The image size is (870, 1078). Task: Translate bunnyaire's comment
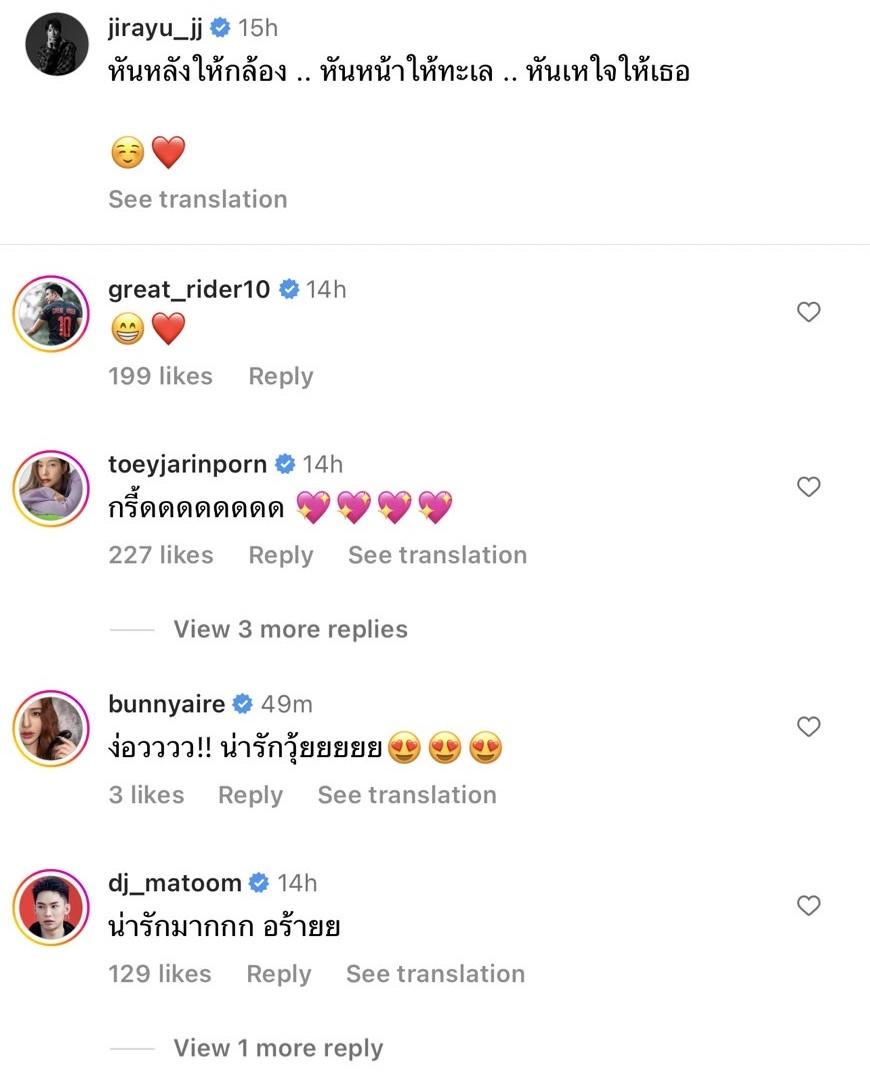(x=406, y=795)
